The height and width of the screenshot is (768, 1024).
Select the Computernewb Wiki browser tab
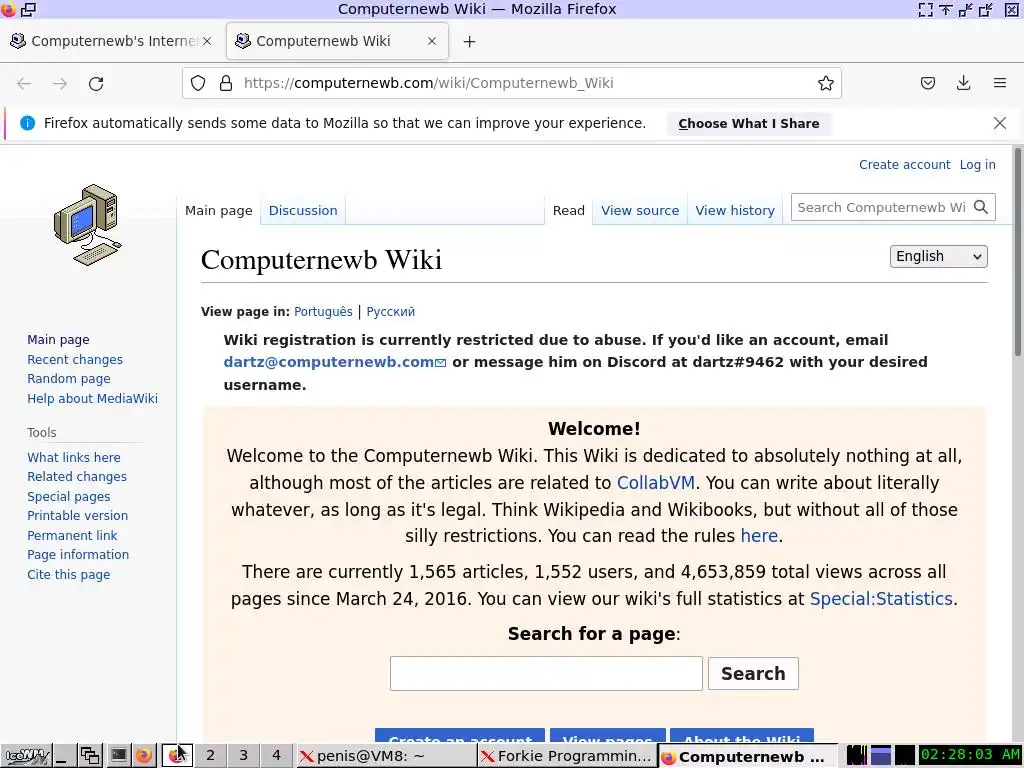(337, 41)
